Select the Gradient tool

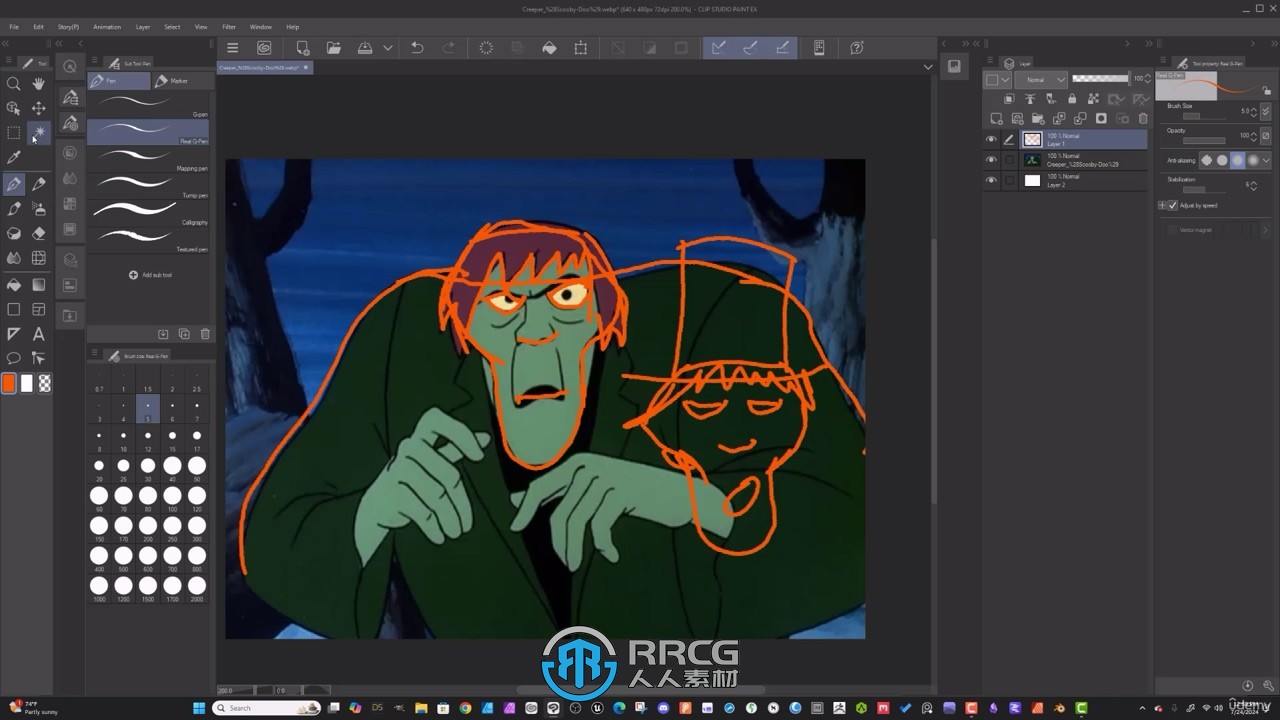pyautogui.click(x=39, y=285)
